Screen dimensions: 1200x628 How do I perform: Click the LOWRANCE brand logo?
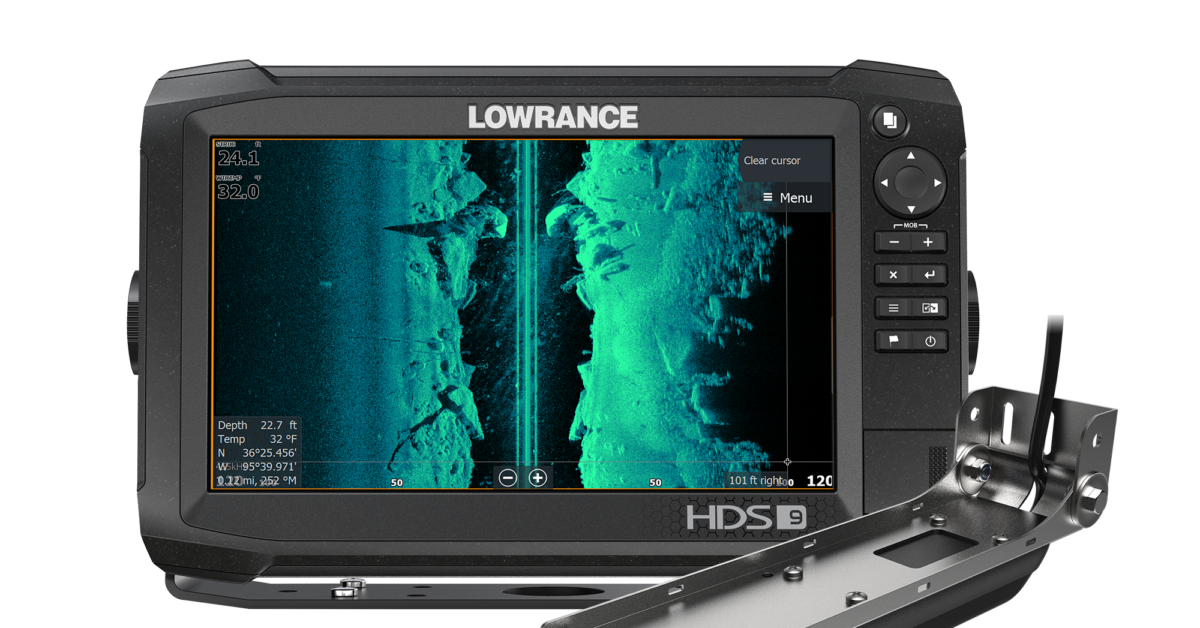[553, 117]
